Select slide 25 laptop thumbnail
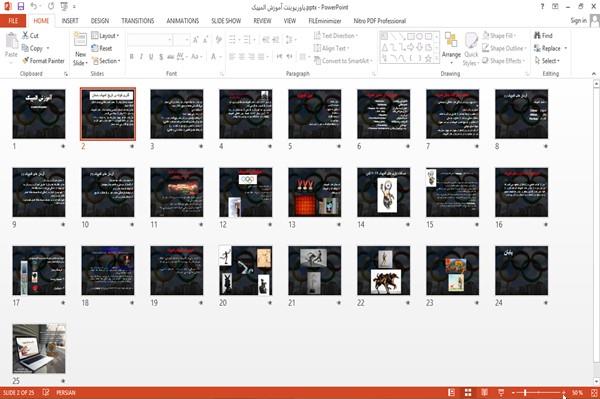600x399 pixels. pos(39,349)
